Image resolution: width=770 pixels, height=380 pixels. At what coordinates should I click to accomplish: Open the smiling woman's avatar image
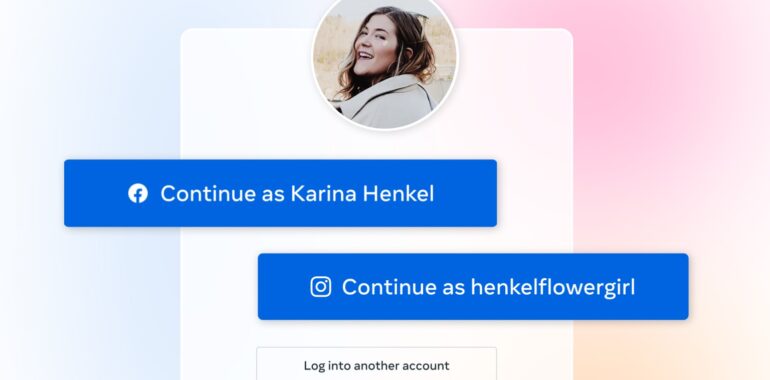pyautogui.click(x=385, y=62)
